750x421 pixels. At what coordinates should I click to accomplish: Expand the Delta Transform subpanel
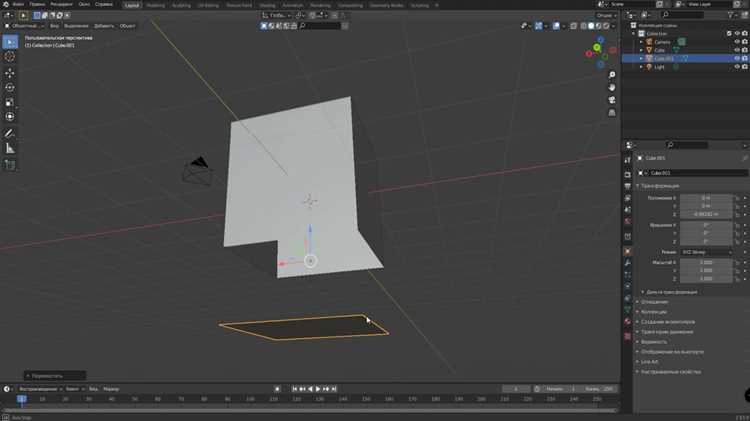671,292
